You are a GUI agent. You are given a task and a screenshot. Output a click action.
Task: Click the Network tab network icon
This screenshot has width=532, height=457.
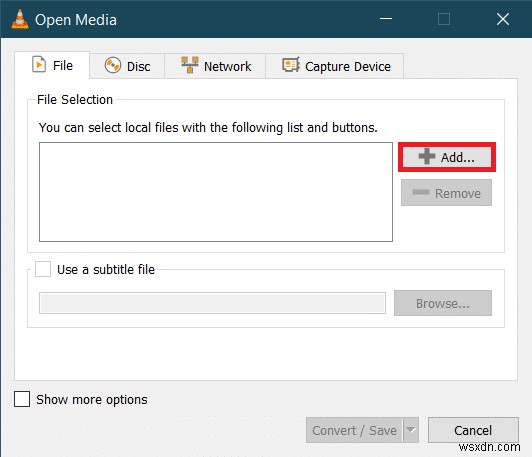pyautogui.click(x=190, y=65)
